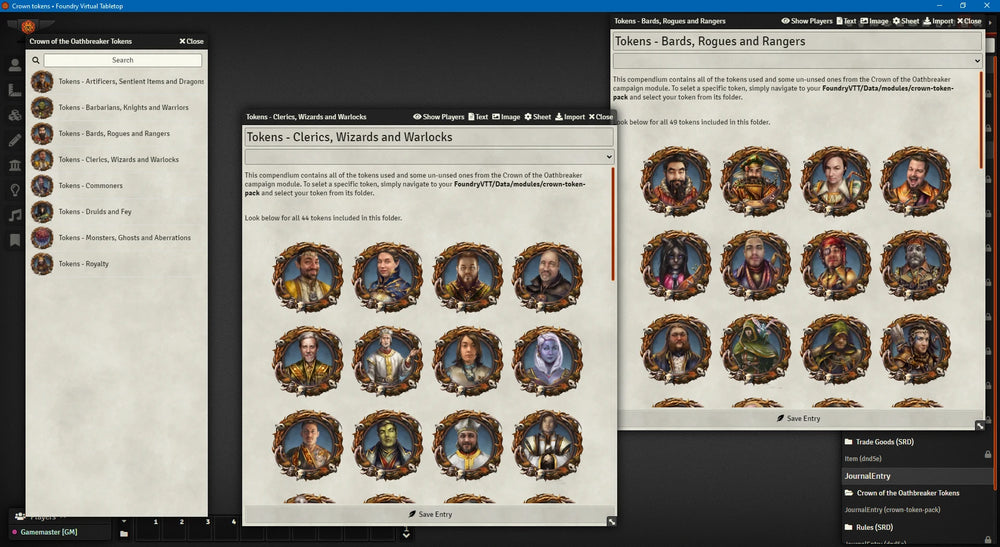Choose the Drawing Tools pencil icon
Screen dimensions: 1000x547
[x=15, y=140]
